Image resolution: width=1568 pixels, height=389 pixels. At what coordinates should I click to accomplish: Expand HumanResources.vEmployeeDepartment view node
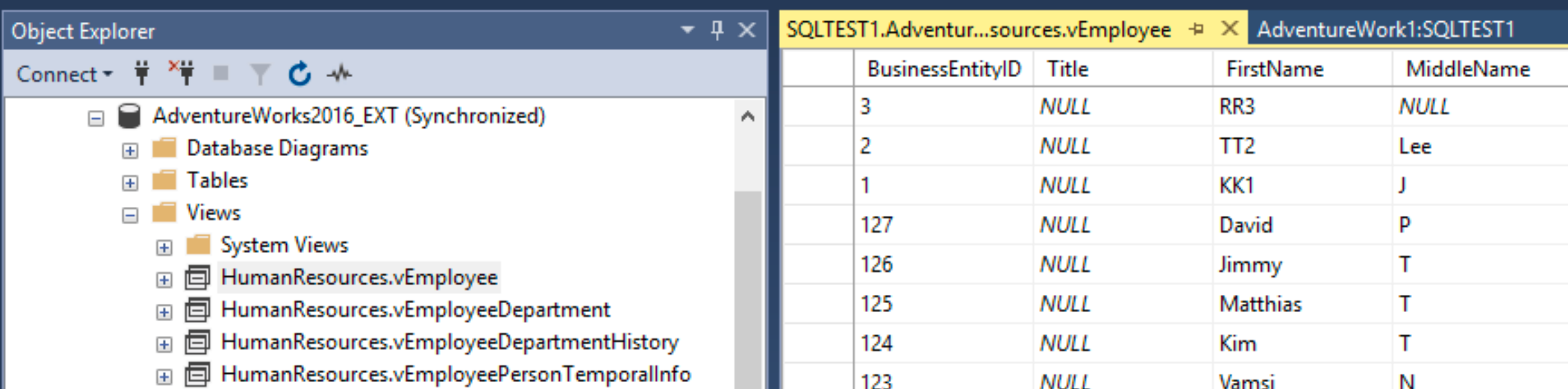[164, 312]
